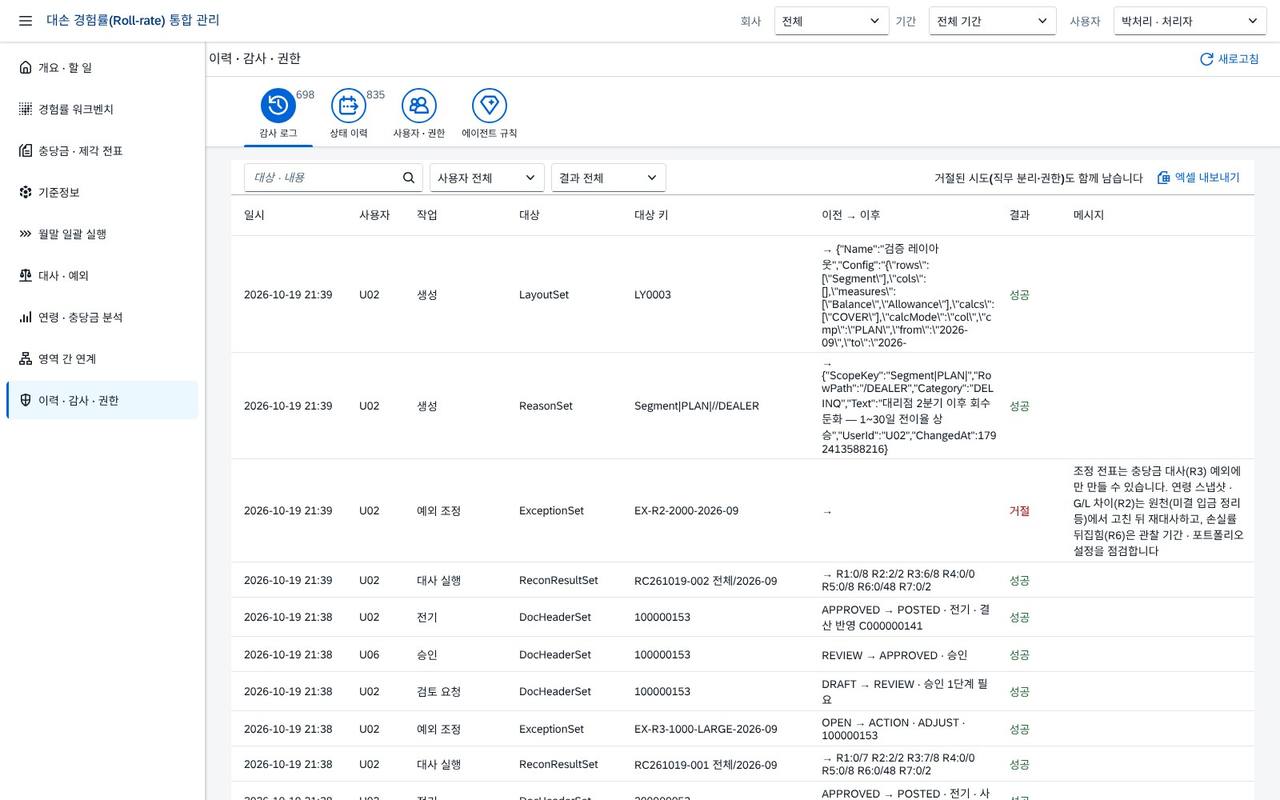Screen dimensions: 1280x800
Task: Open 연령 · 충당금 분석 in the sidebar
Action: 102,317
